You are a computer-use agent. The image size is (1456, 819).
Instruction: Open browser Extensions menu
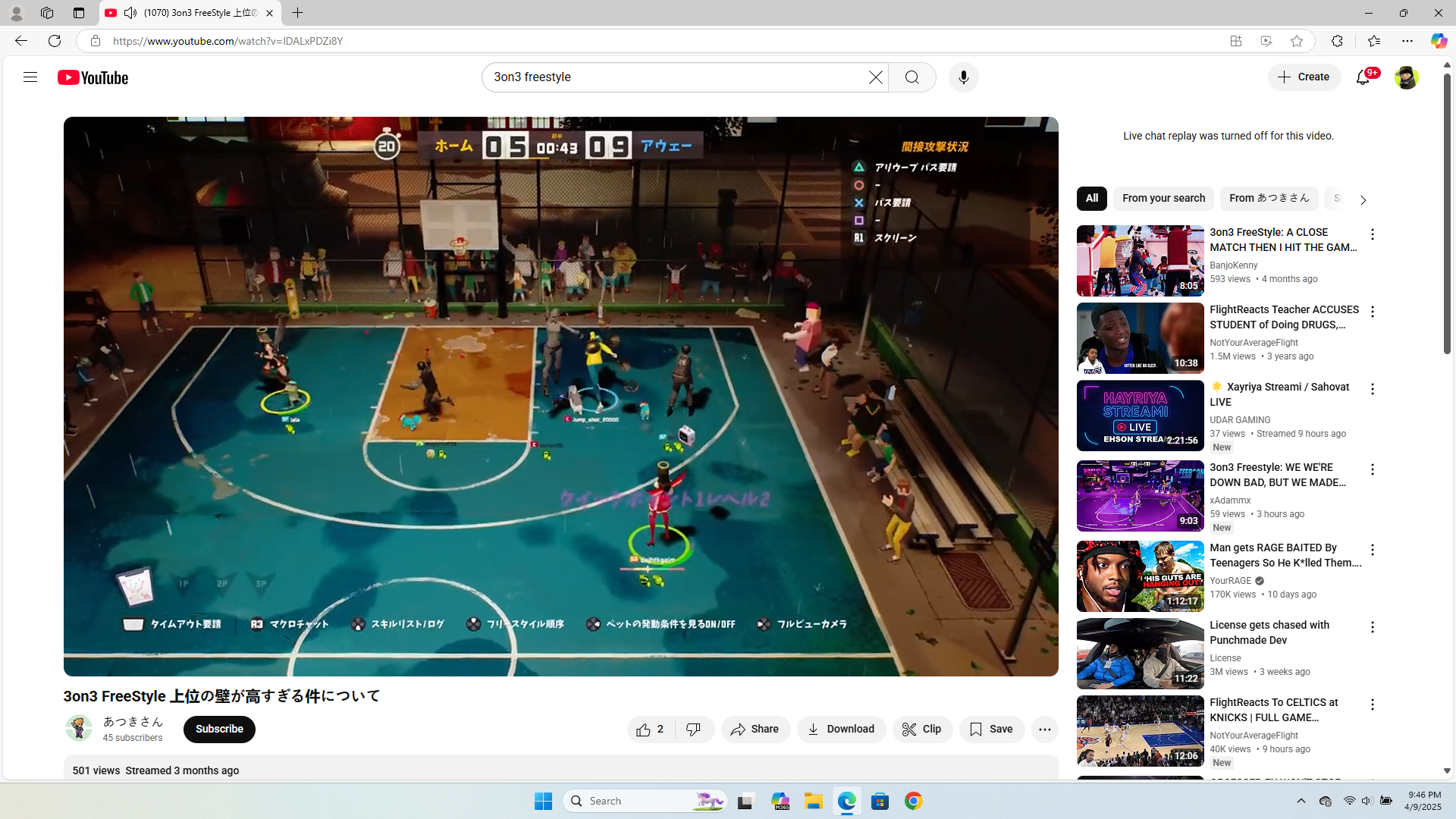point(1337,41)
